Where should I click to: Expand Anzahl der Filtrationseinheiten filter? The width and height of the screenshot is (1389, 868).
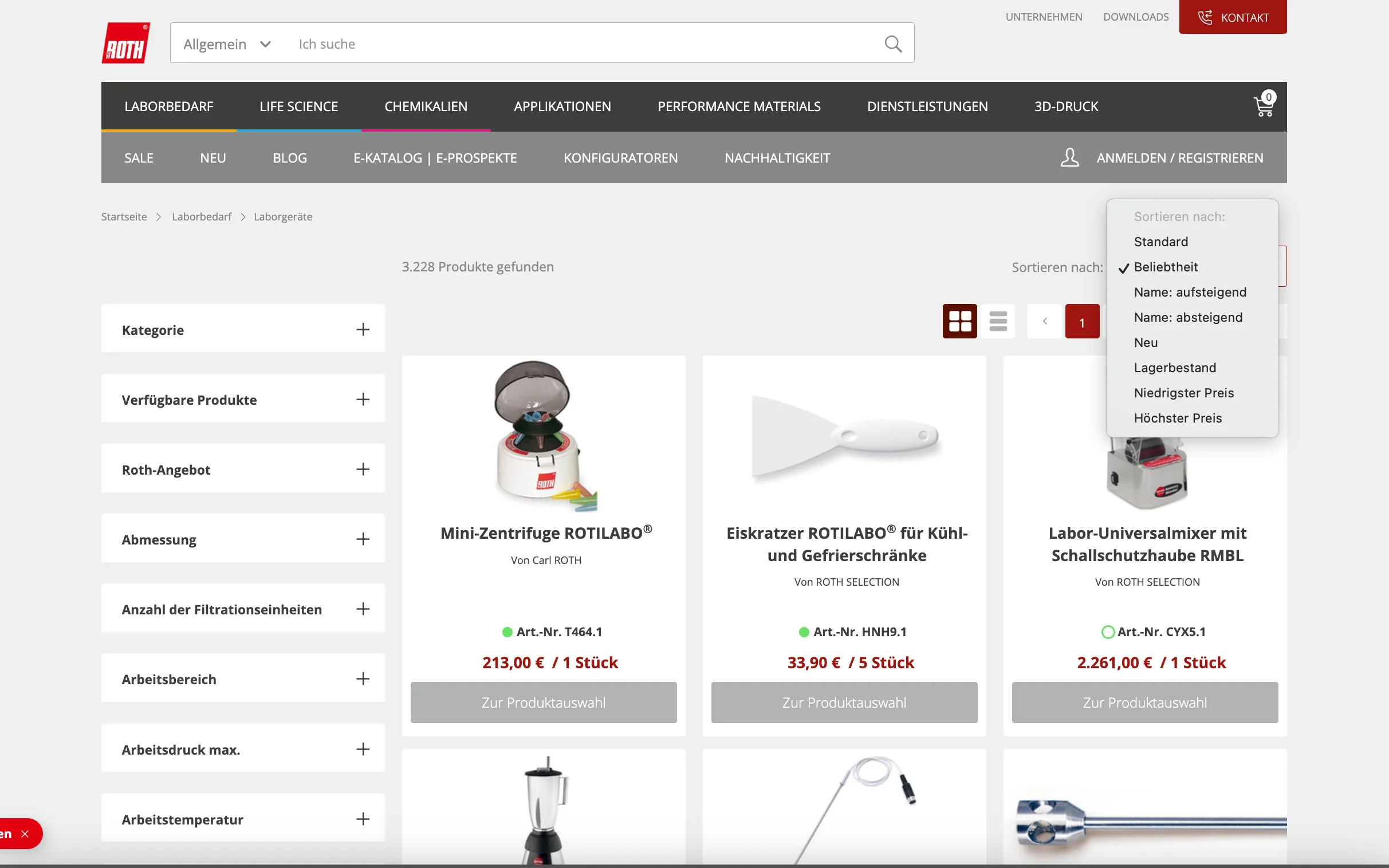click(363, 609)
